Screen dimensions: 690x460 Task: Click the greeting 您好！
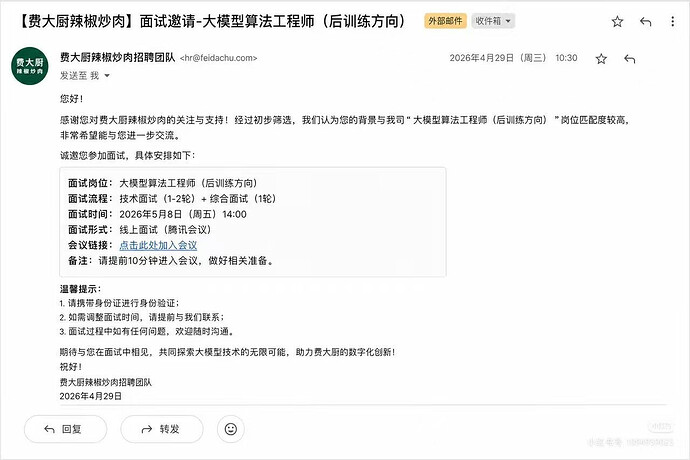point(71,99)
